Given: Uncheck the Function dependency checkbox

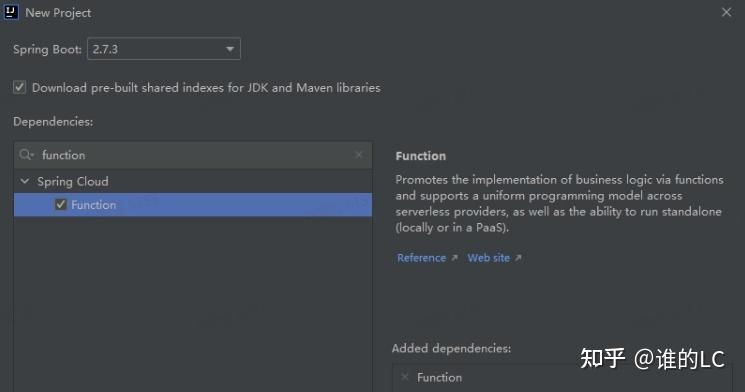Looking at the screenshot, I should (x=61, y=205).
